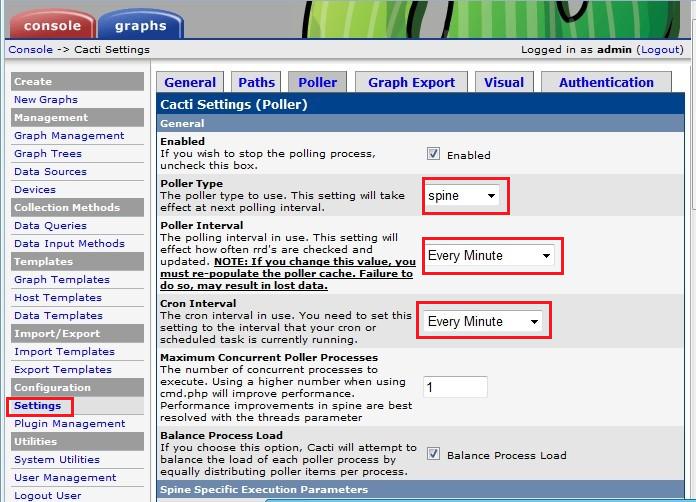Click the Maximum Concurrent Poller Processes field
Viewport: 696px width, 502px height.
click(455, 387)
